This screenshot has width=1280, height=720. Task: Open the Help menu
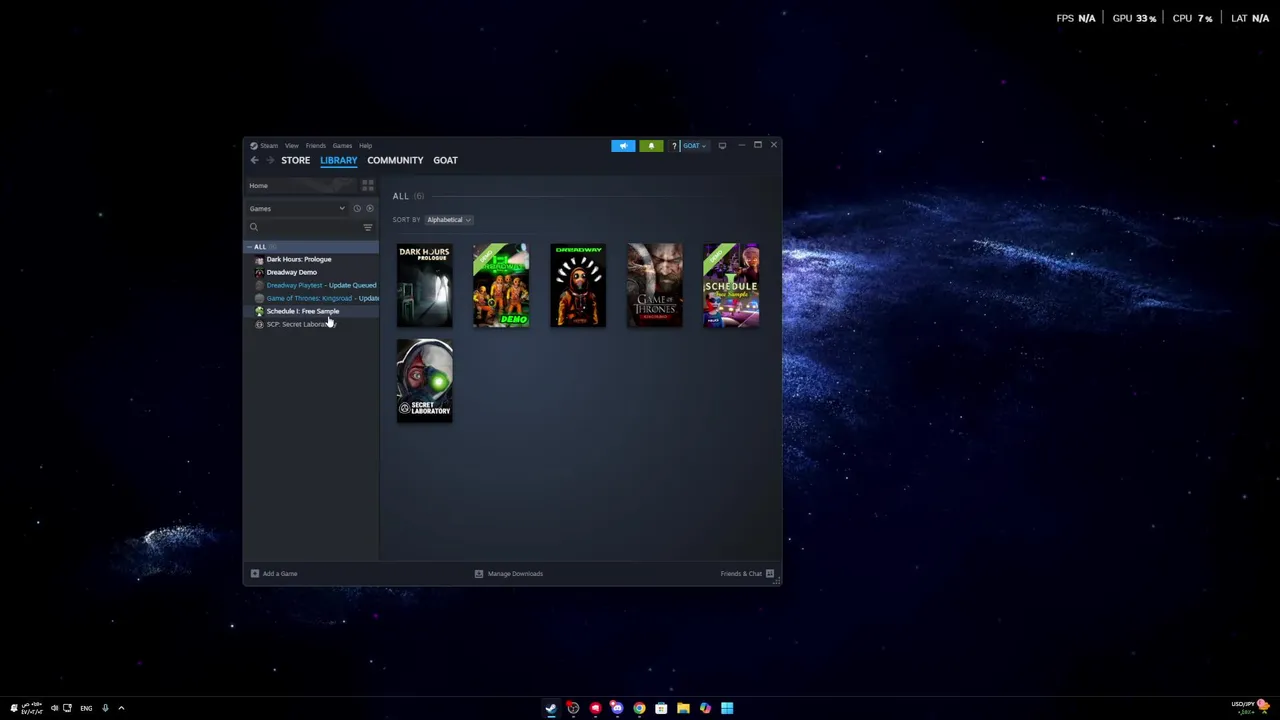point(365,146)
